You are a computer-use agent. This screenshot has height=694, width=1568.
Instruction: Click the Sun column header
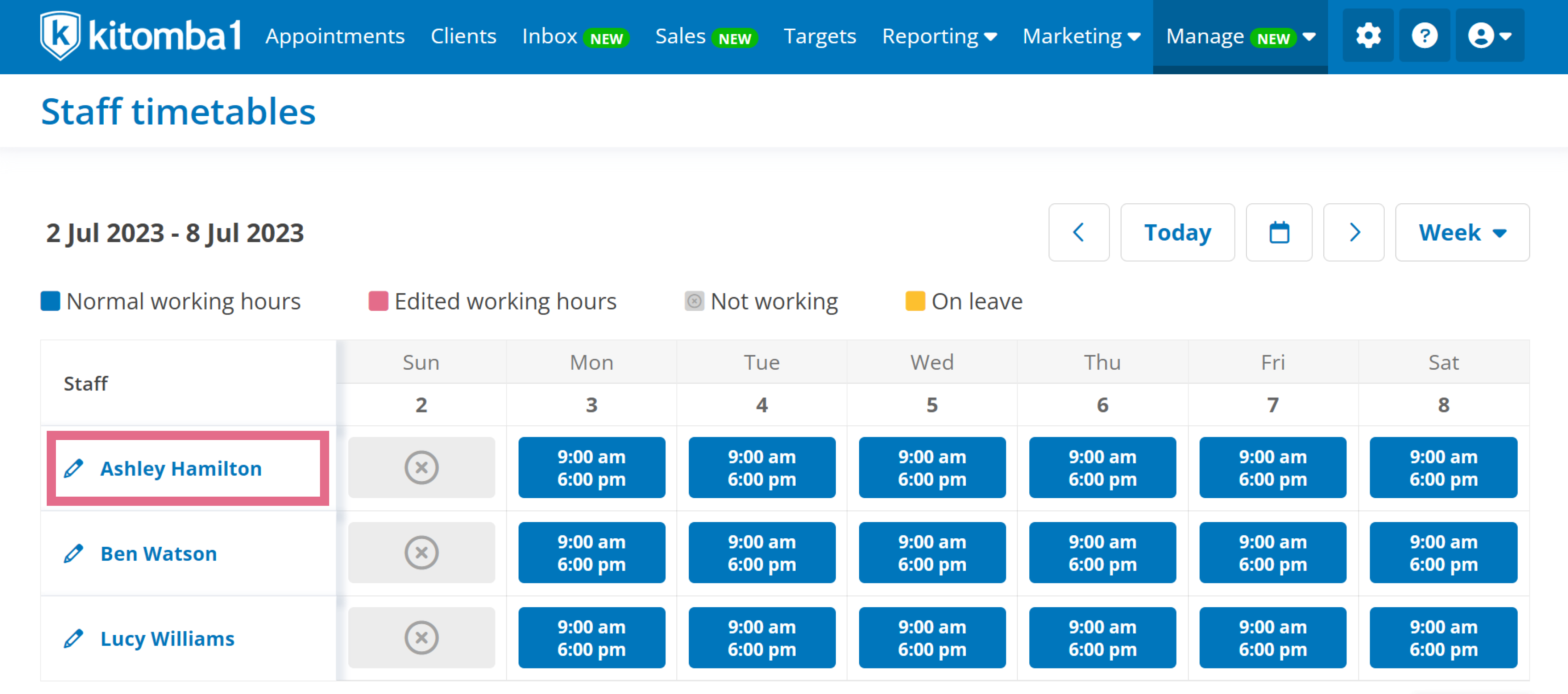click(x=421, y=363)
